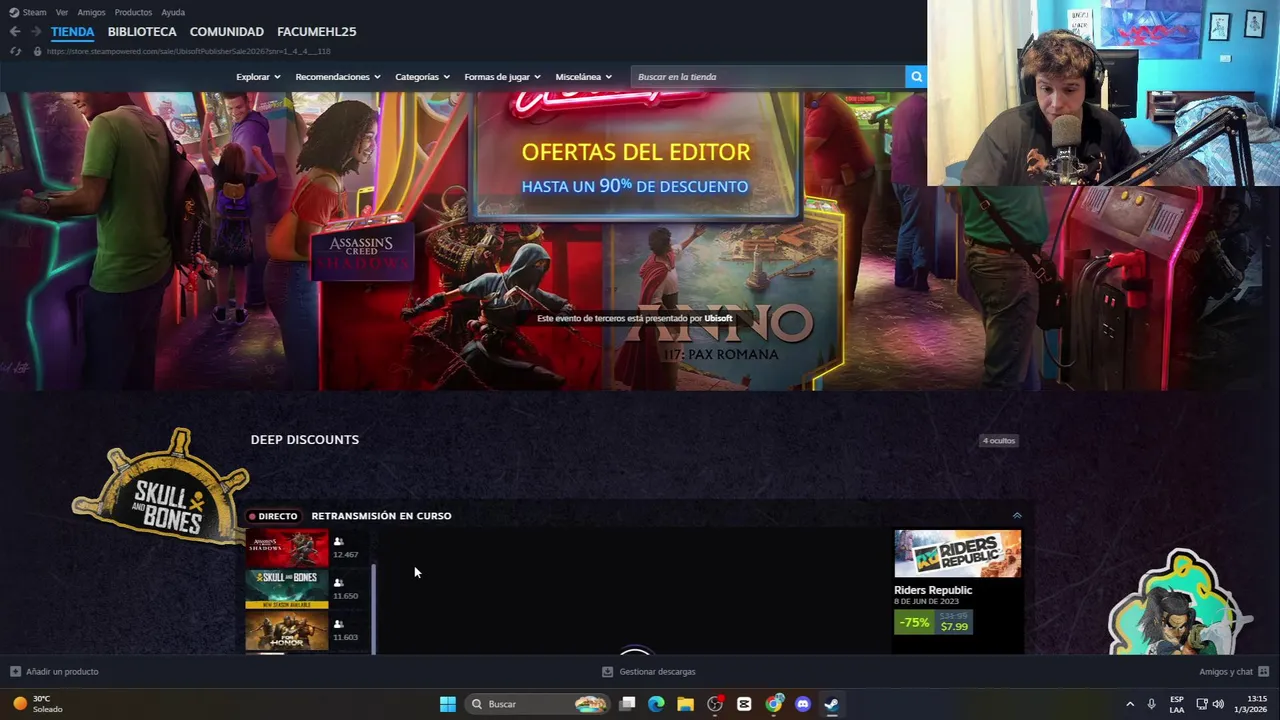Click the -75% discount badge
This screenshot has width=1280, height=720.
click(914, 622)
